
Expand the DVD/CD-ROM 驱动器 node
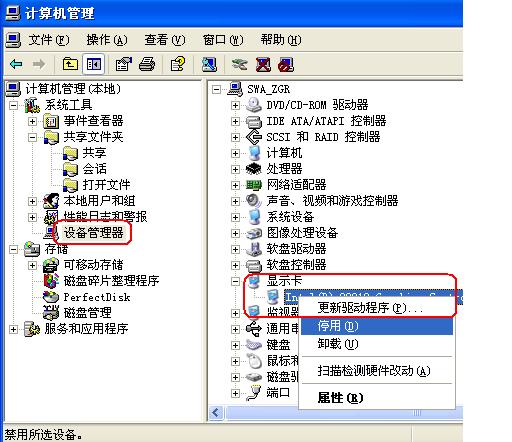tap(235, 105)
